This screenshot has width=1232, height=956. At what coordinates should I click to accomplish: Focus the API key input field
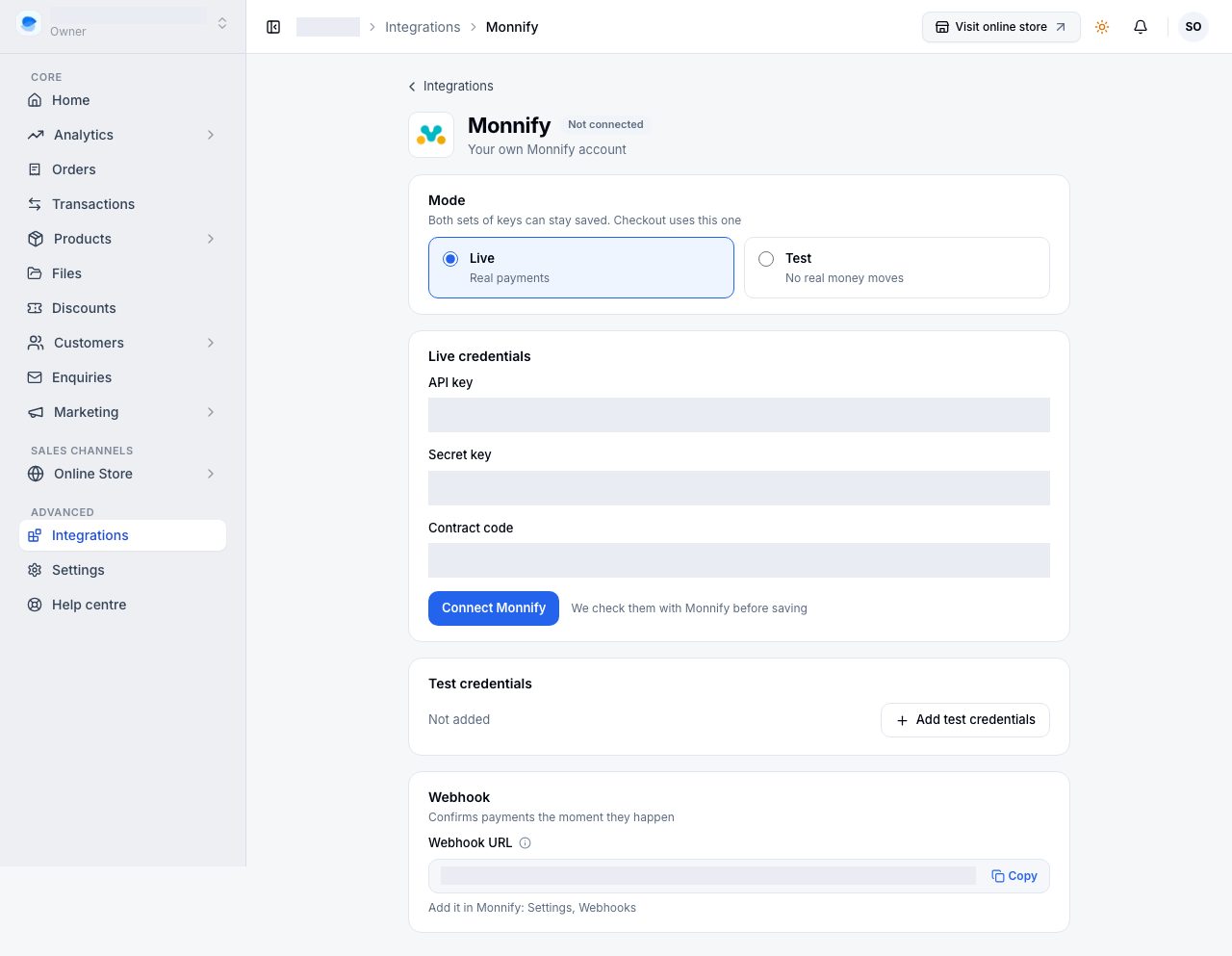click(x=739, y=415)
